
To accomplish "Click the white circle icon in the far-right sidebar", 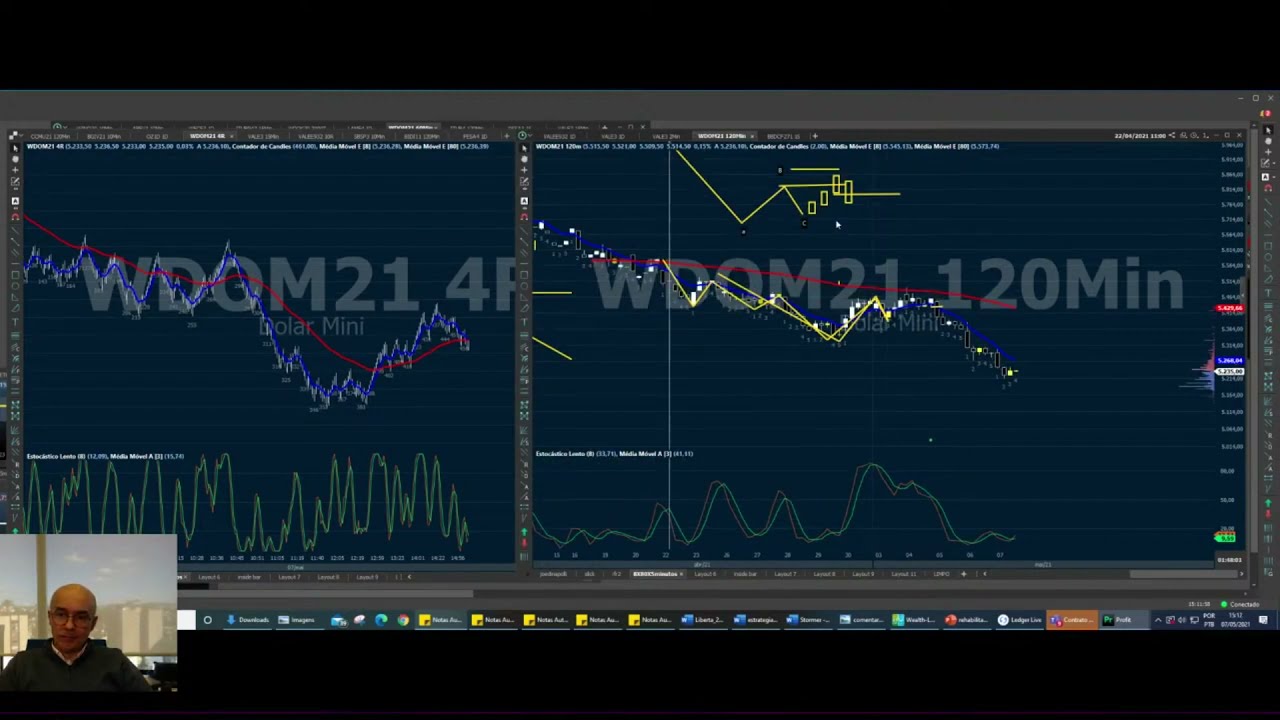I will coord(1268,141).
